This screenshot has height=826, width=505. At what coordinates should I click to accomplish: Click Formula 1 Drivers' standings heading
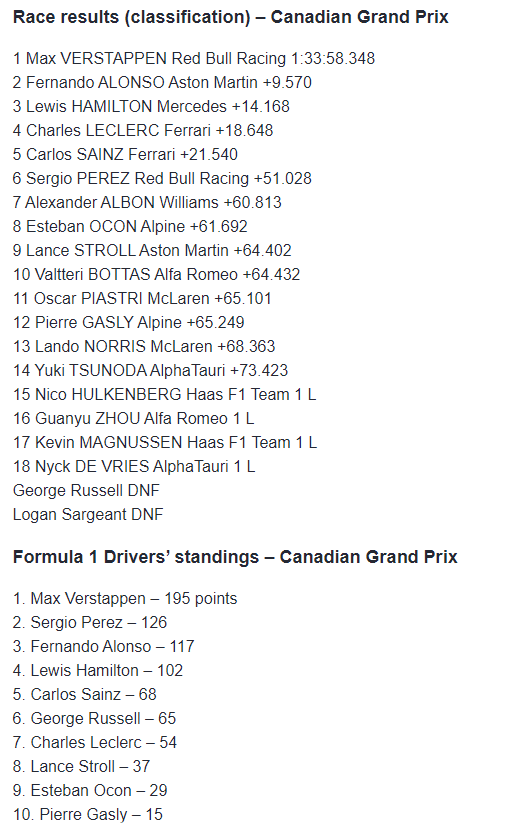(x=235, y=557)
